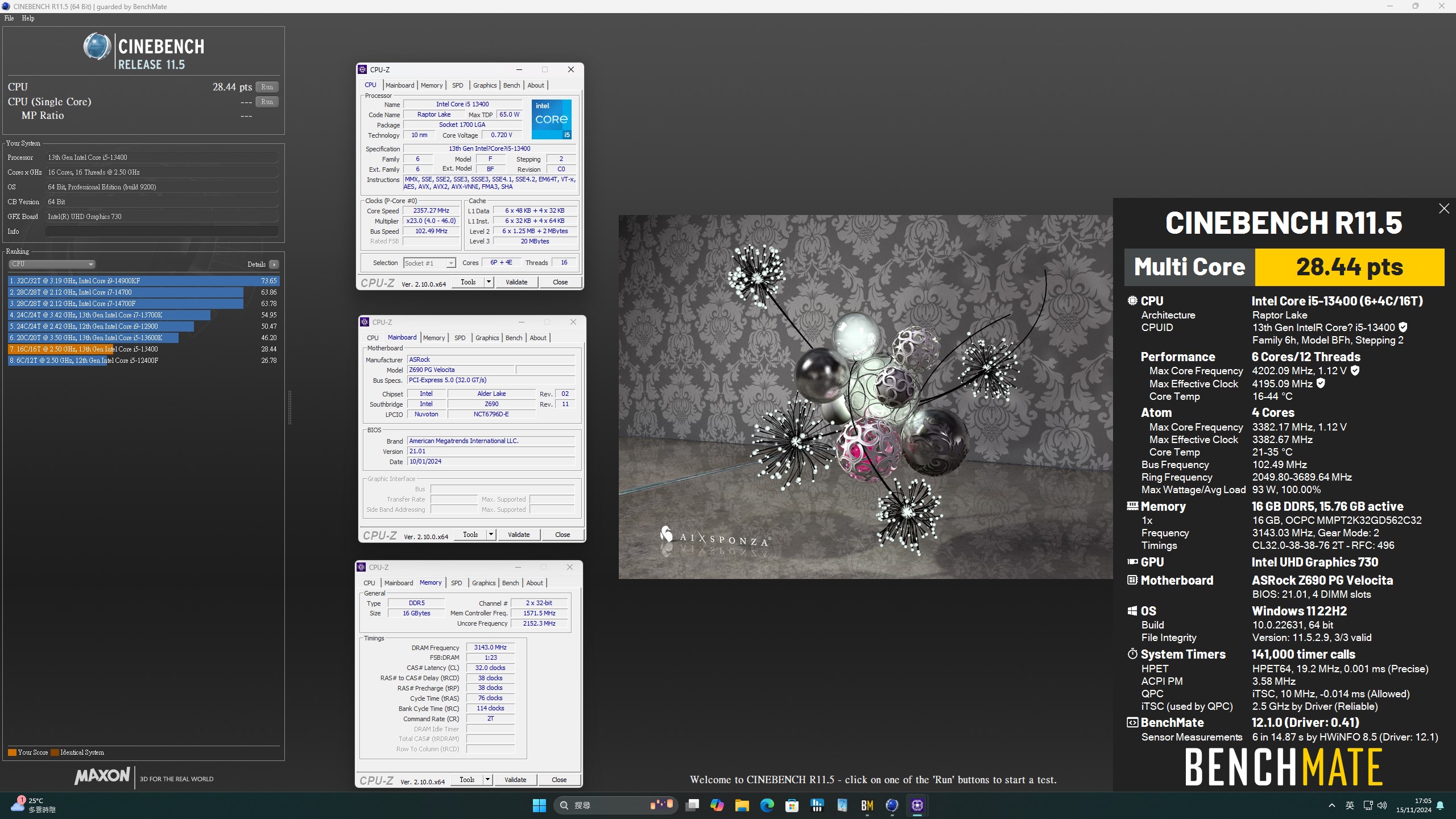Open the Cinebench File menu

click(9, 18)
